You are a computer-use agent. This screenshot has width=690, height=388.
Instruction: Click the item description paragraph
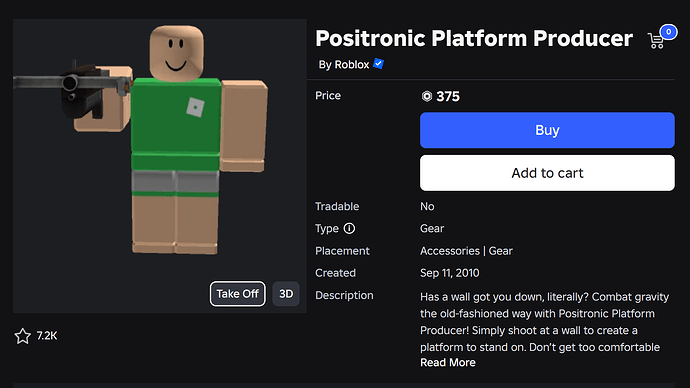coord(544,322)
